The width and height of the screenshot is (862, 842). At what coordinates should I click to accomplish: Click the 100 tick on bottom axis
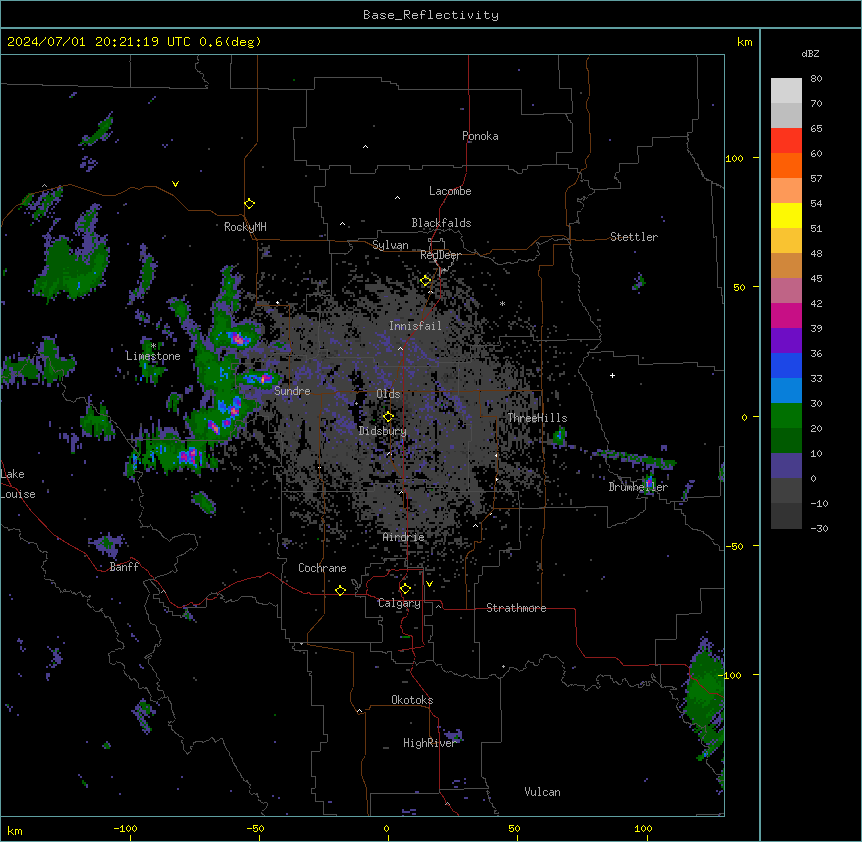pos(643,828)
